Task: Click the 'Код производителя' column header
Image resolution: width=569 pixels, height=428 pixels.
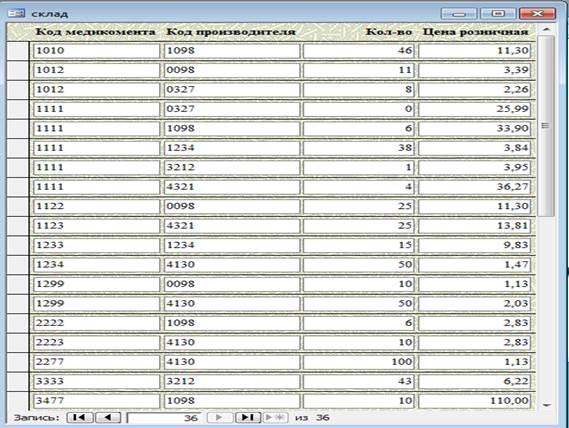Action: (231, 32)
